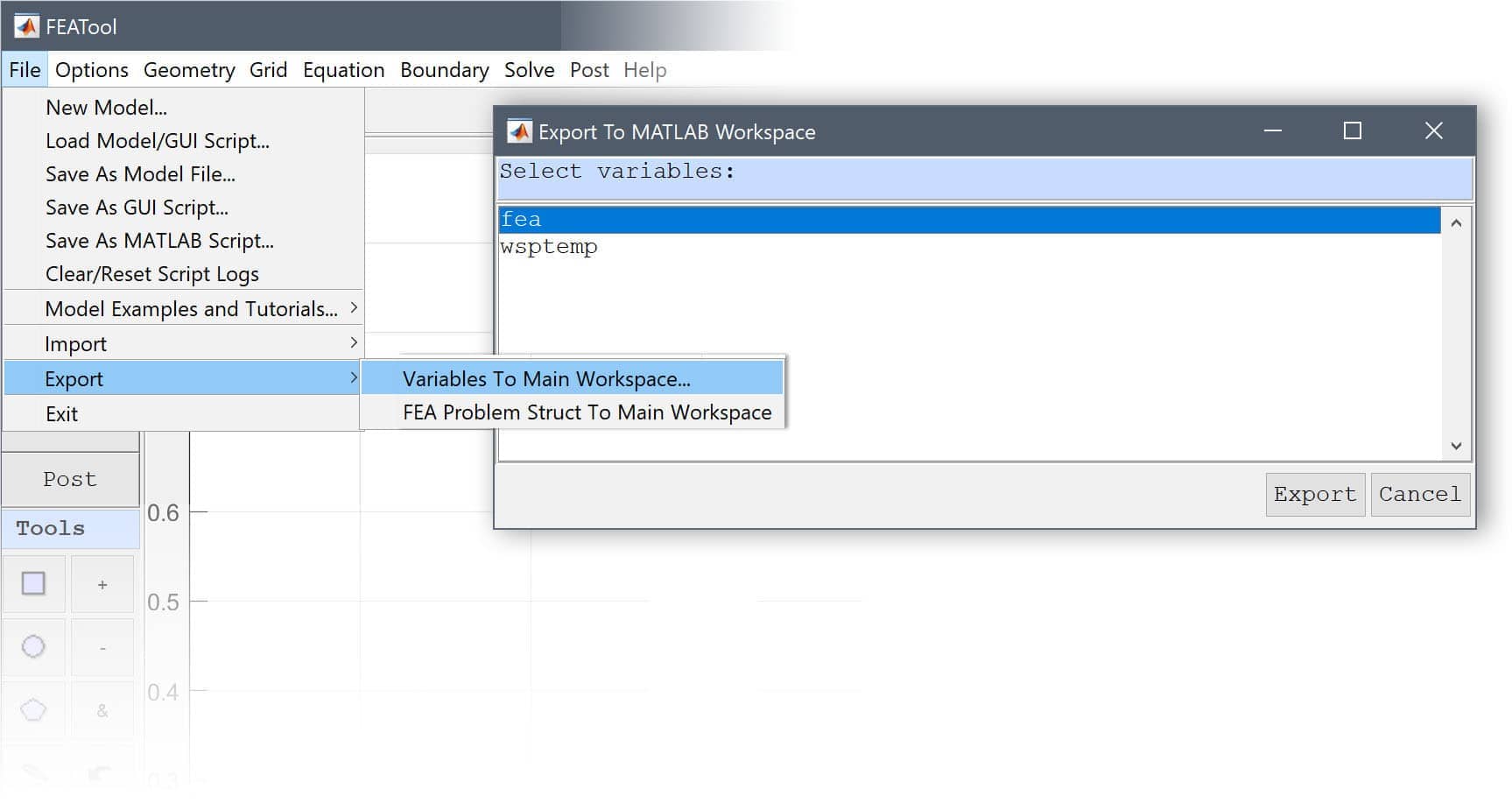Click the plus (join) geometry tool

coord(102,584)
